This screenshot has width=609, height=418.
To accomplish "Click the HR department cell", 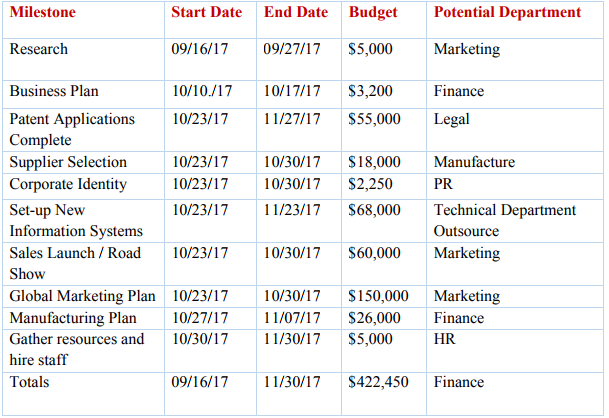I will click(445, 339).
